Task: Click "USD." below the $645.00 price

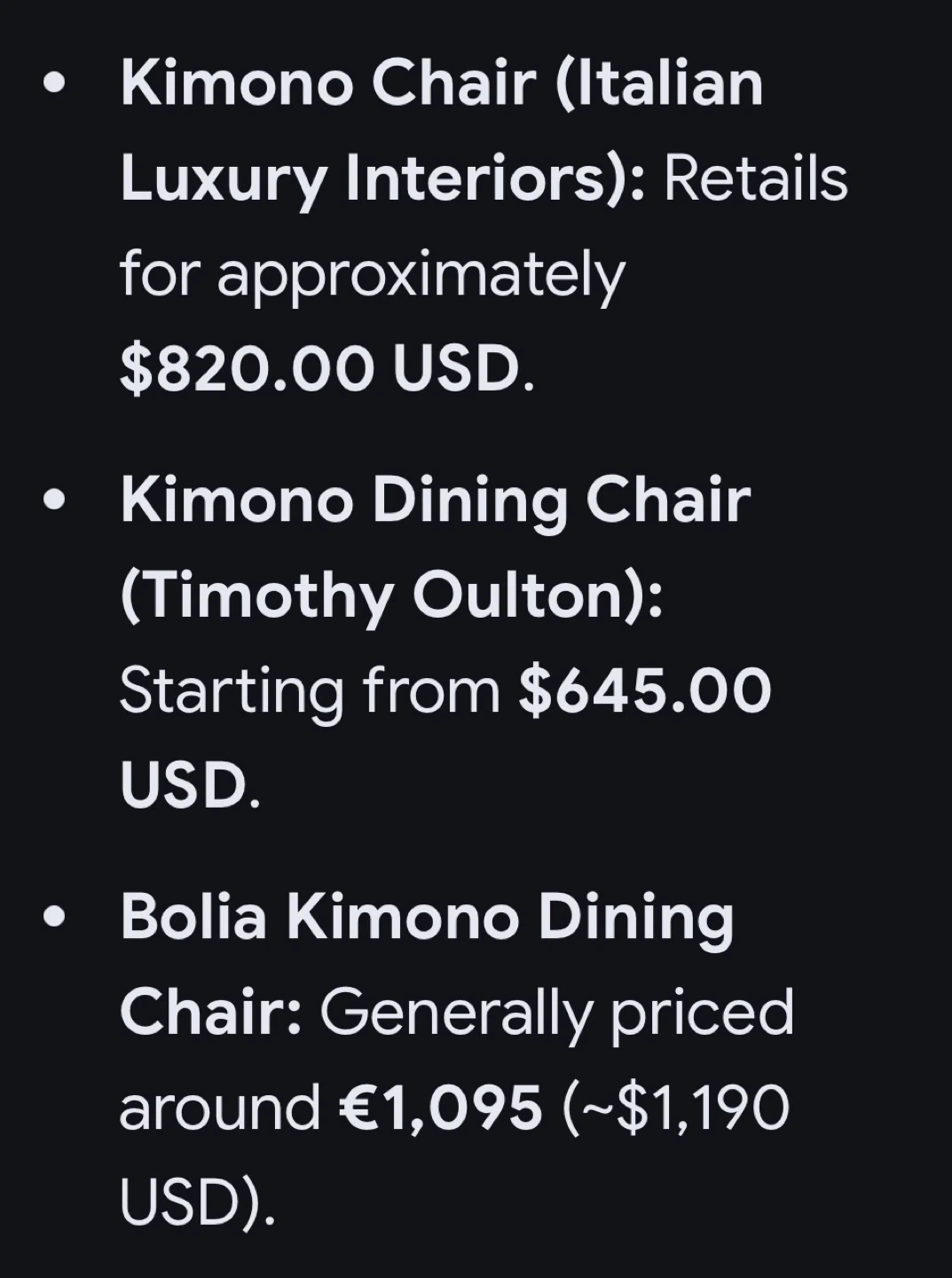Action: [190, 785]
